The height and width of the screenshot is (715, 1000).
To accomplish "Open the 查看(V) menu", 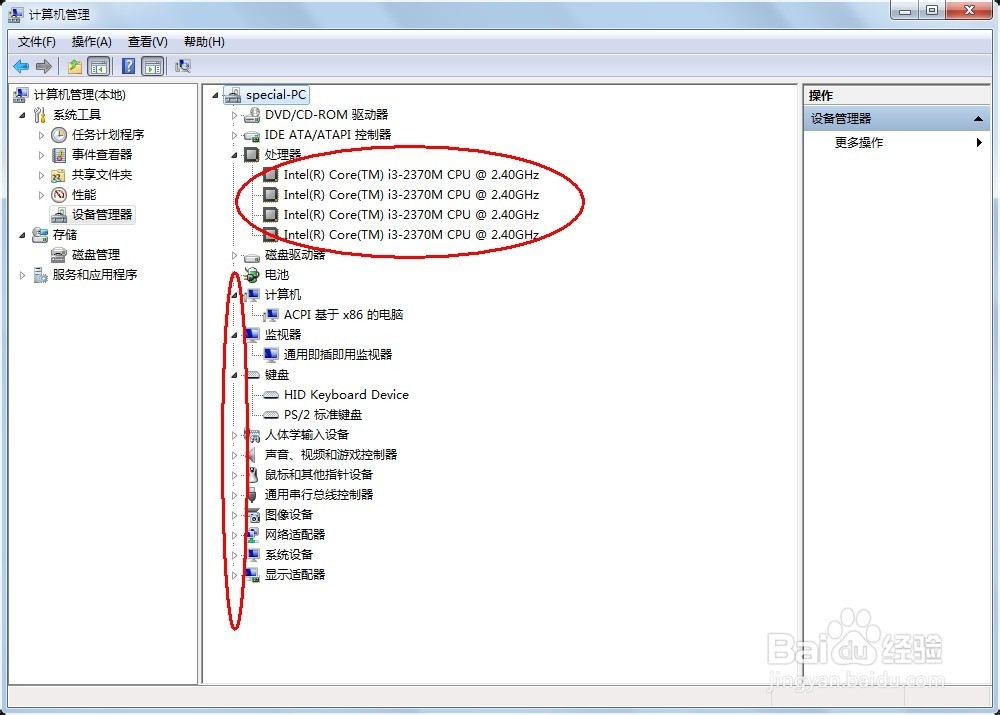I will click(147, 42).
